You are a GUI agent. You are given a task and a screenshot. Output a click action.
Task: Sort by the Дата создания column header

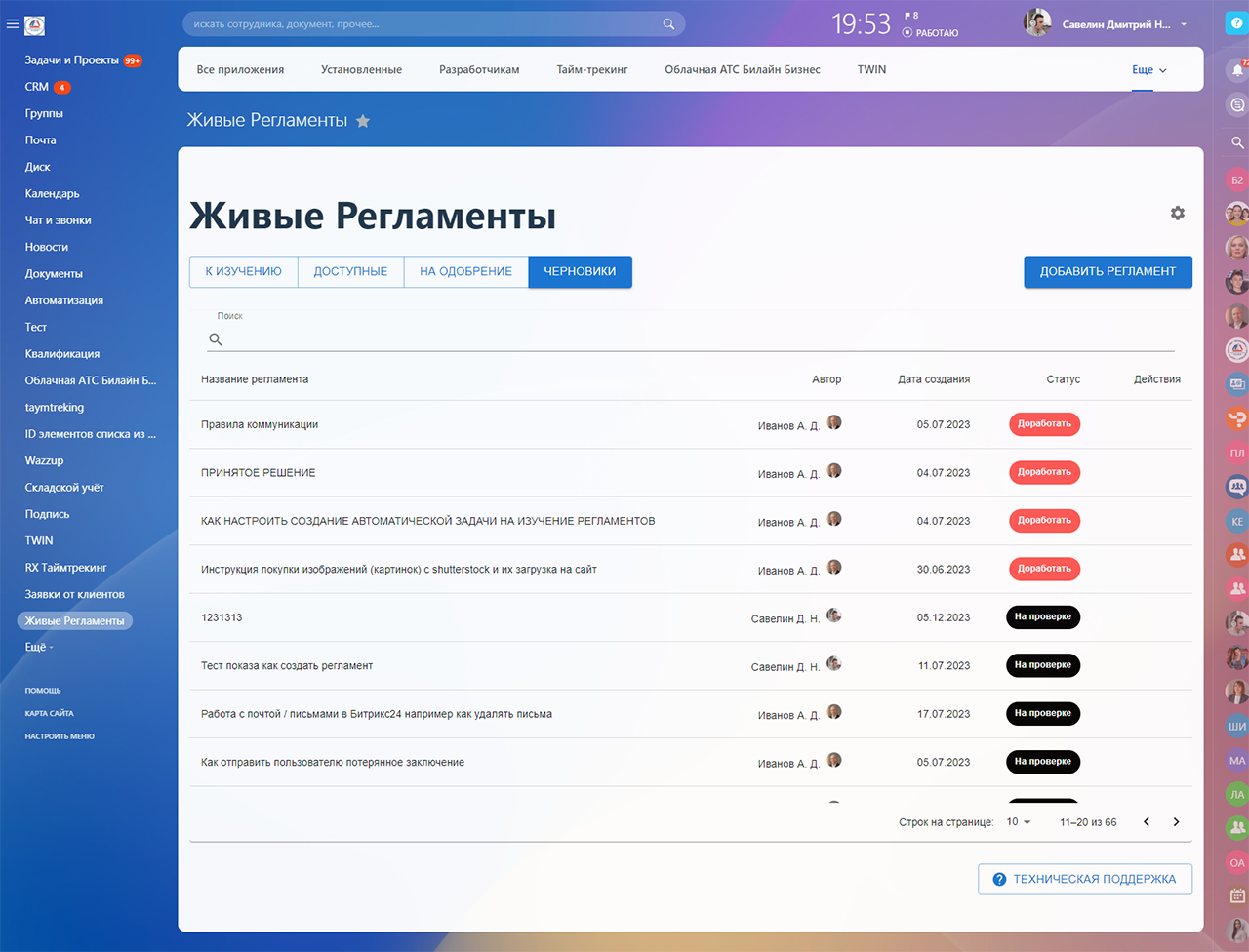(x=934, y=379)
